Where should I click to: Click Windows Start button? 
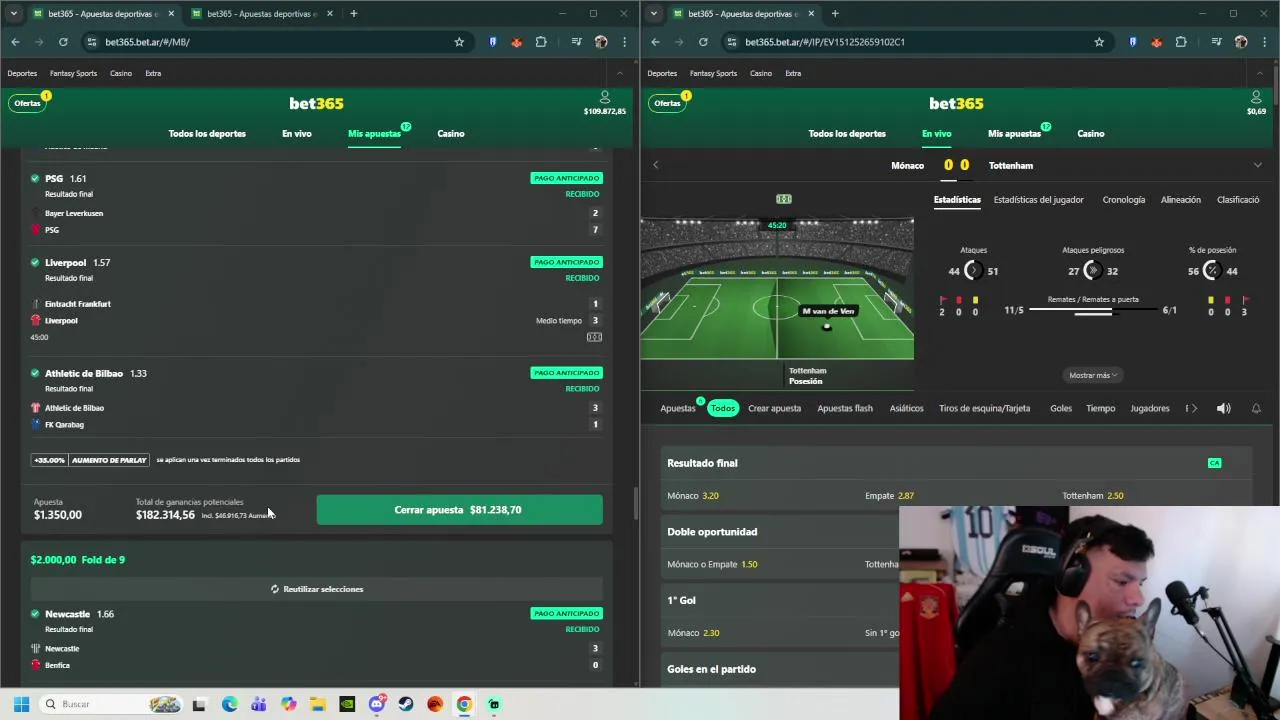[x=21, y=704]
